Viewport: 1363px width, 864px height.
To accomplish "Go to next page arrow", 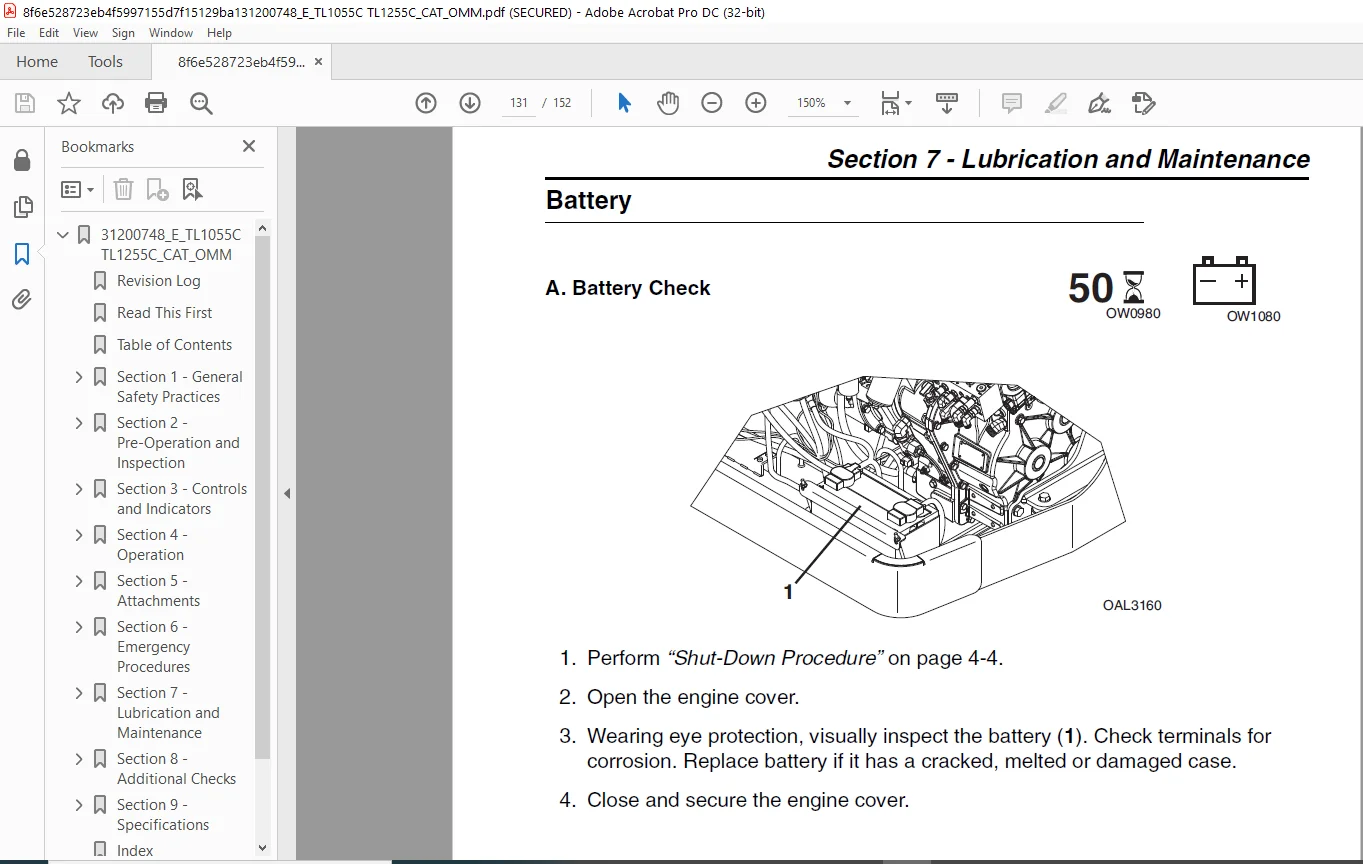I will tap(470, 103).
